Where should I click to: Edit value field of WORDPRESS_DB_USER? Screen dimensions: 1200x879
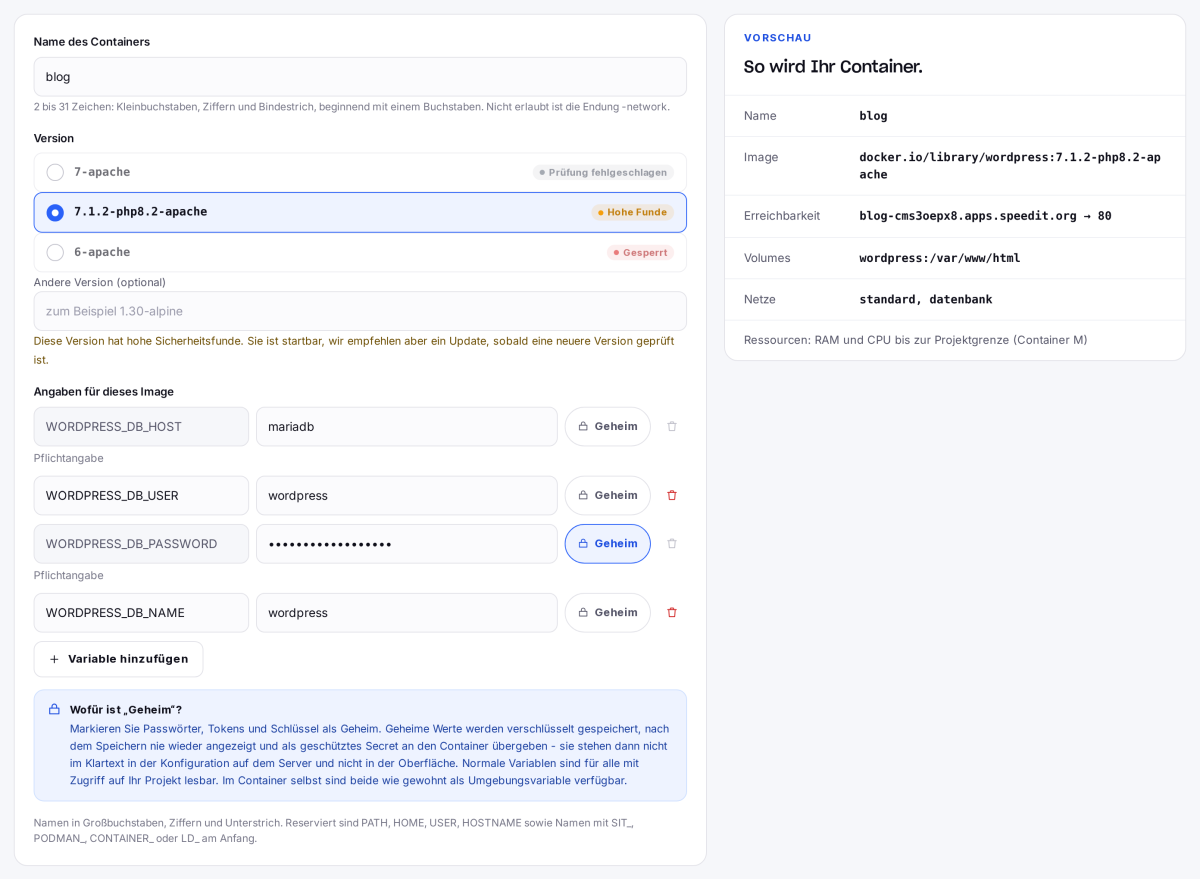tap(407, 495)
